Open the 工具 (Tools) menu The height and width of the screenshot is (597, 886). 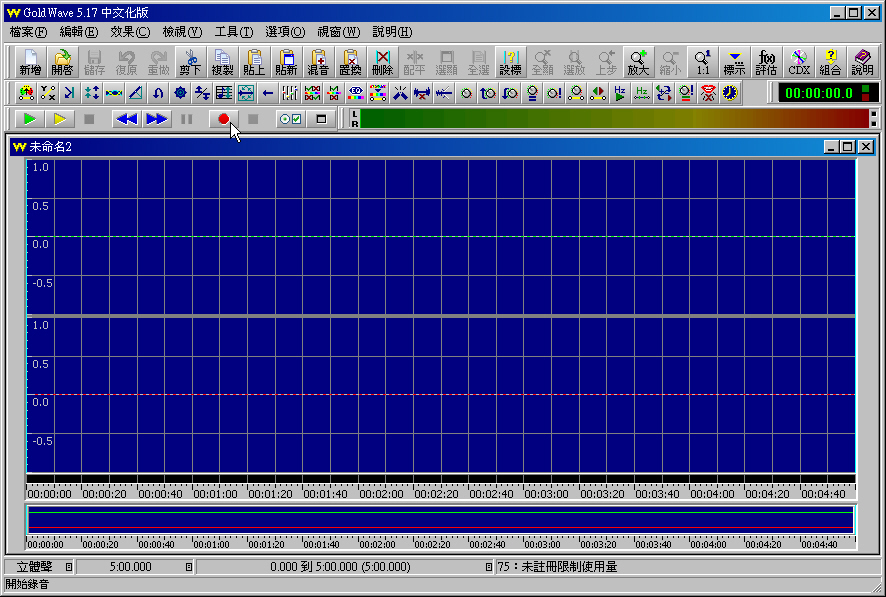(x=233, y=32)
